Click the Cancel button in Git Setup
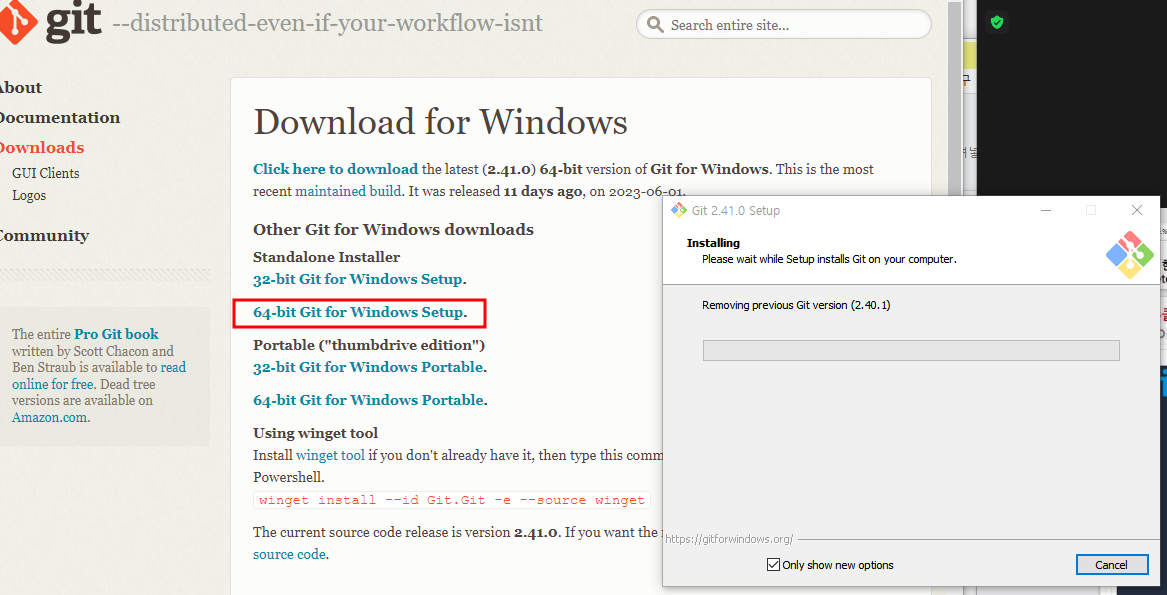This screenshot has height=595, width=1167. click(1111, 564)
